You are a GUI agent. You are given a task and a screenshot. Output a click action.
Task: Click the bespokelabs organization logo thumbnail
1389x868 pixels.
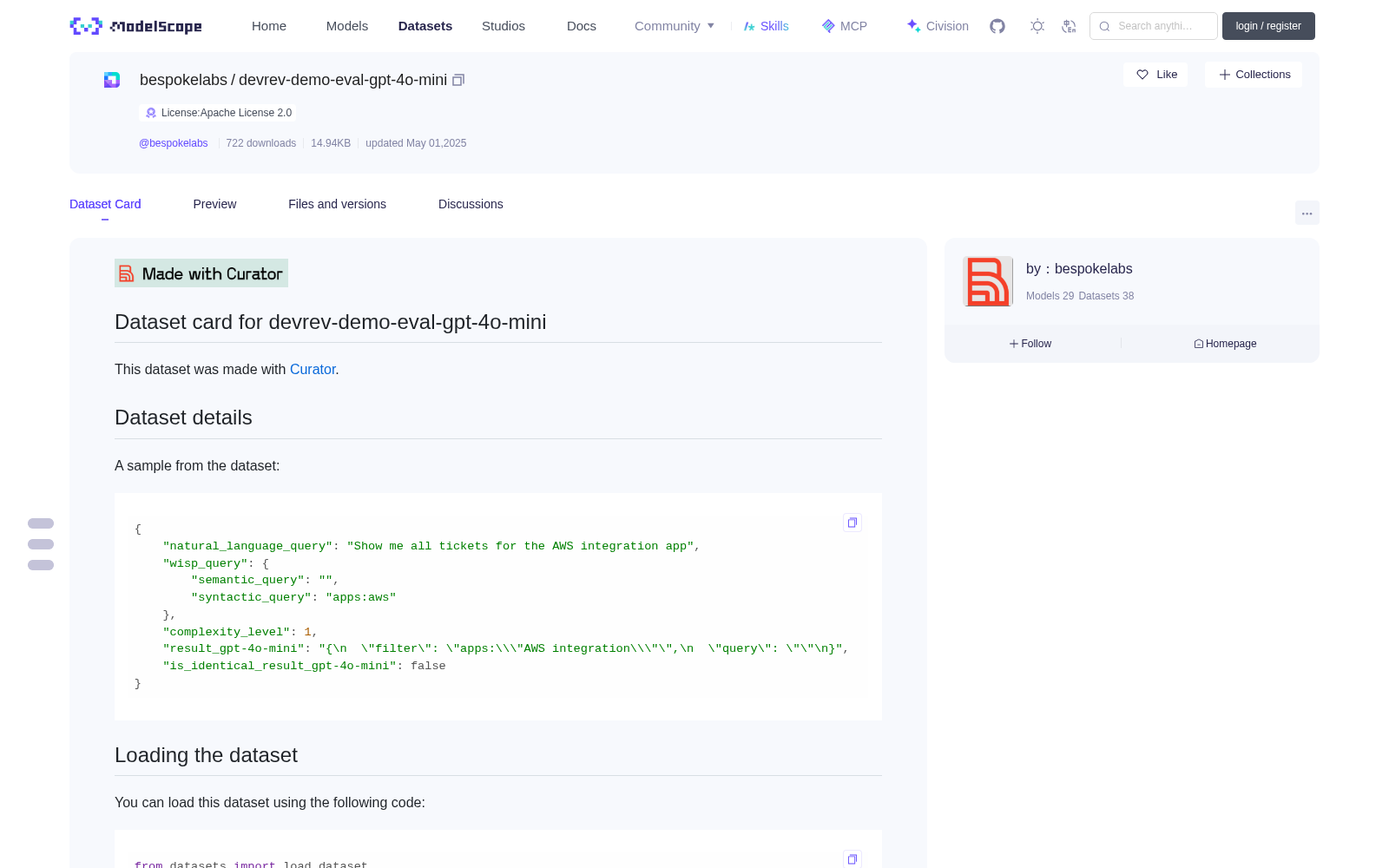point(988,281)
